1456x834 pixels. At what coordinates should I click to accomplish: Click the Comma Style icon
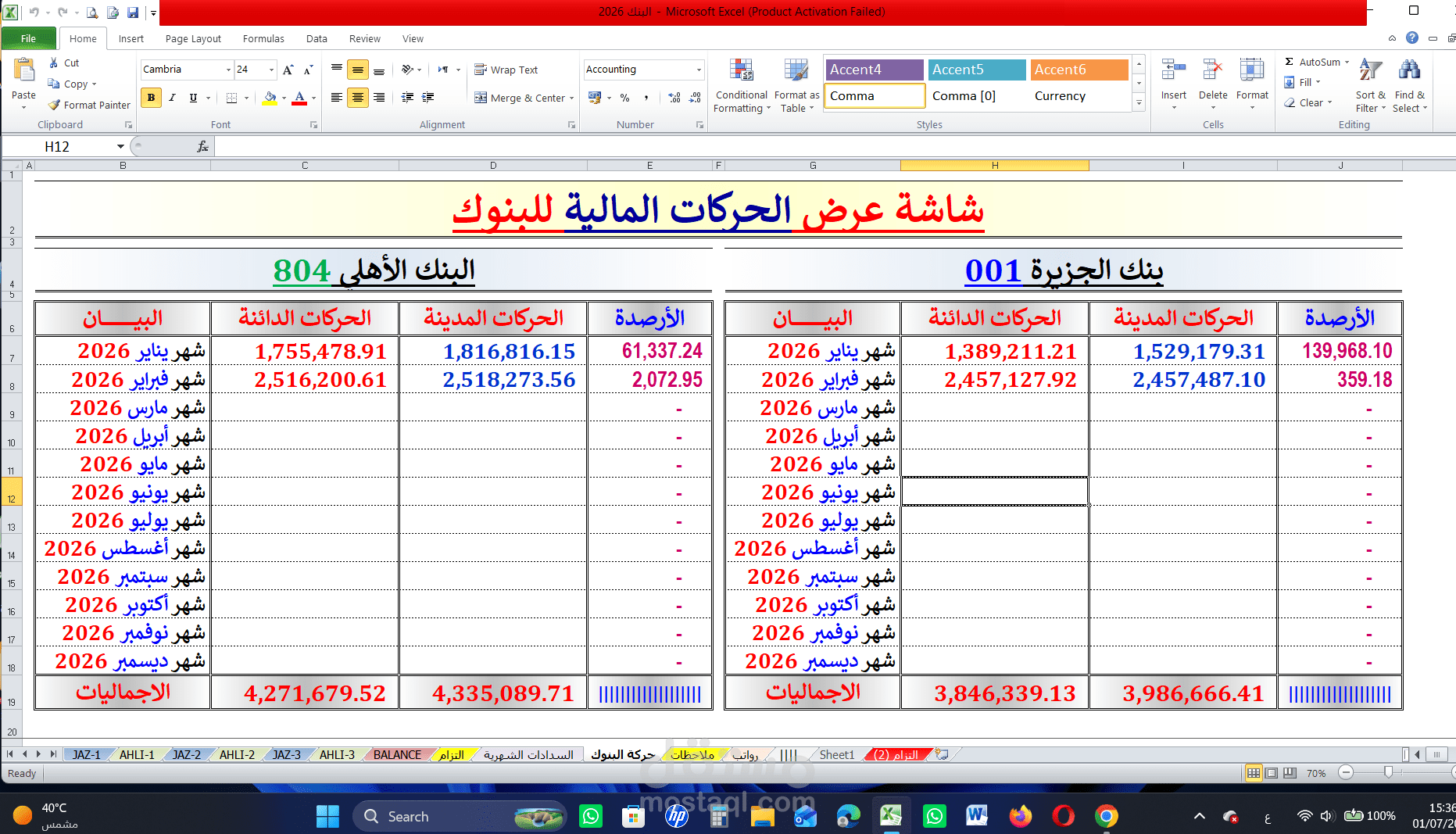tap(646, 98)
